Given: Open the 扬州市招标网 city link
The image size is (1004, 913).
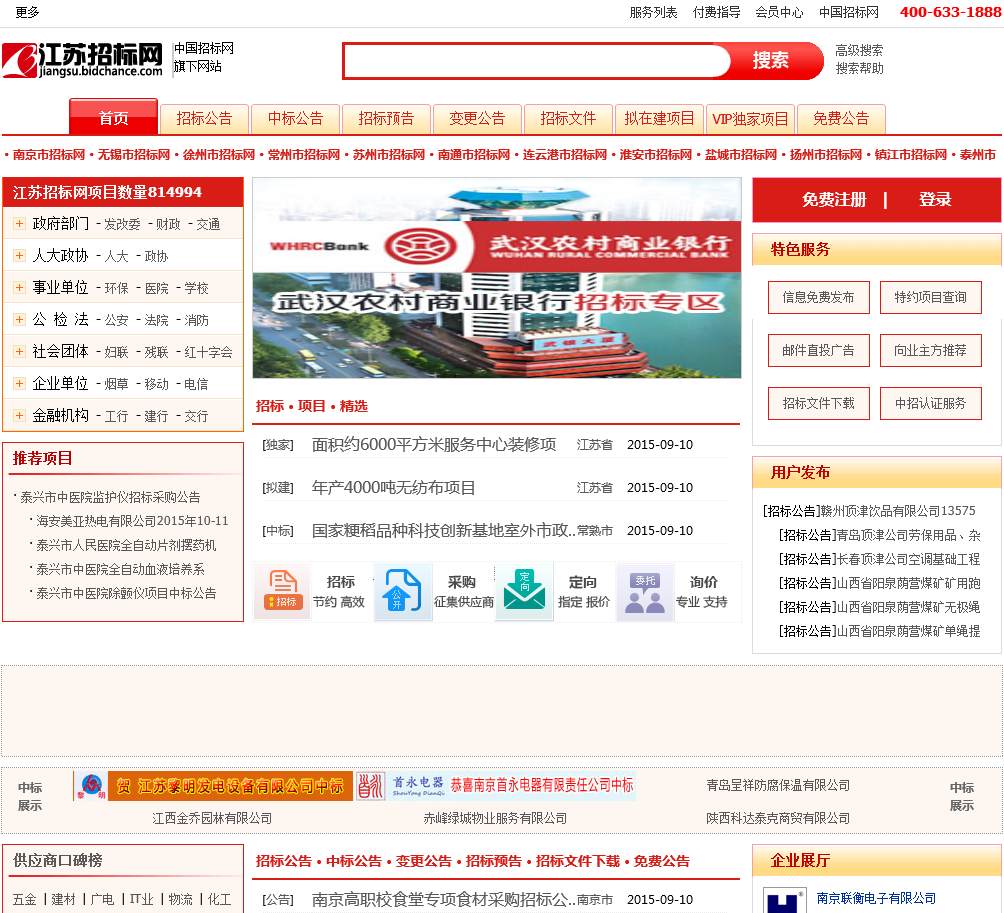Looking at the screenshot, I should 825,155.
